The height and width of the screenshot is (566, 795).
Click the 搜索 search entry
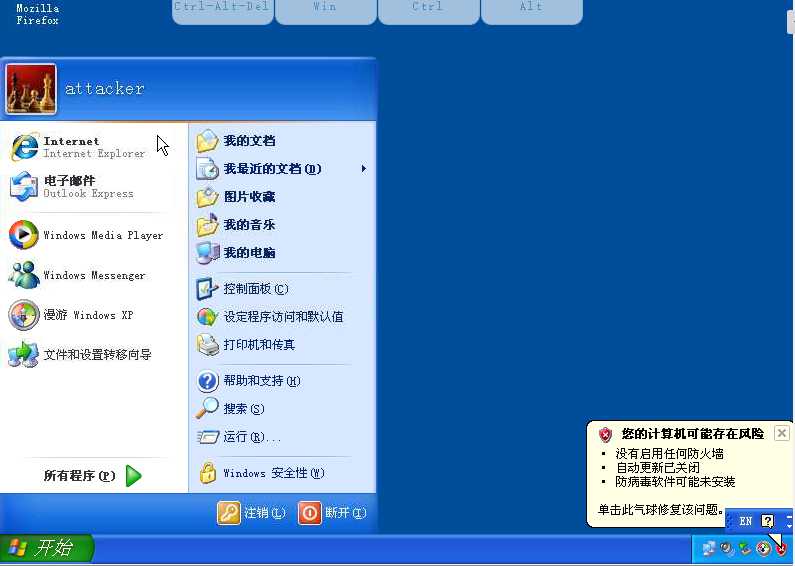282,408
